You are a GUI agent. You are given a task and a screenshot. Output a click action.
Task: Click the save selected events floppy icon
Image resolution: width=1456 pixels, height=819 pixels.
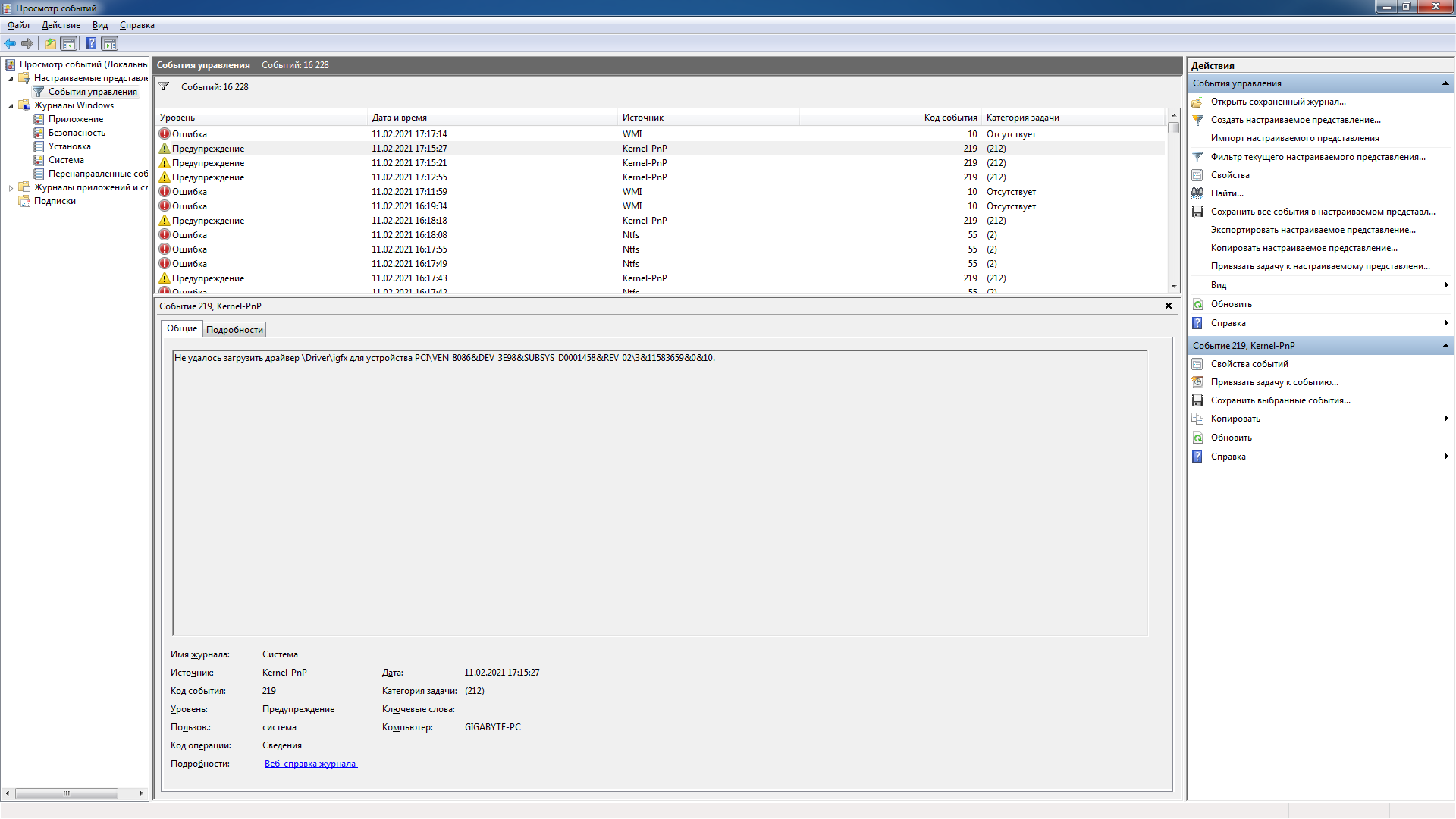tap(1197, 400)
